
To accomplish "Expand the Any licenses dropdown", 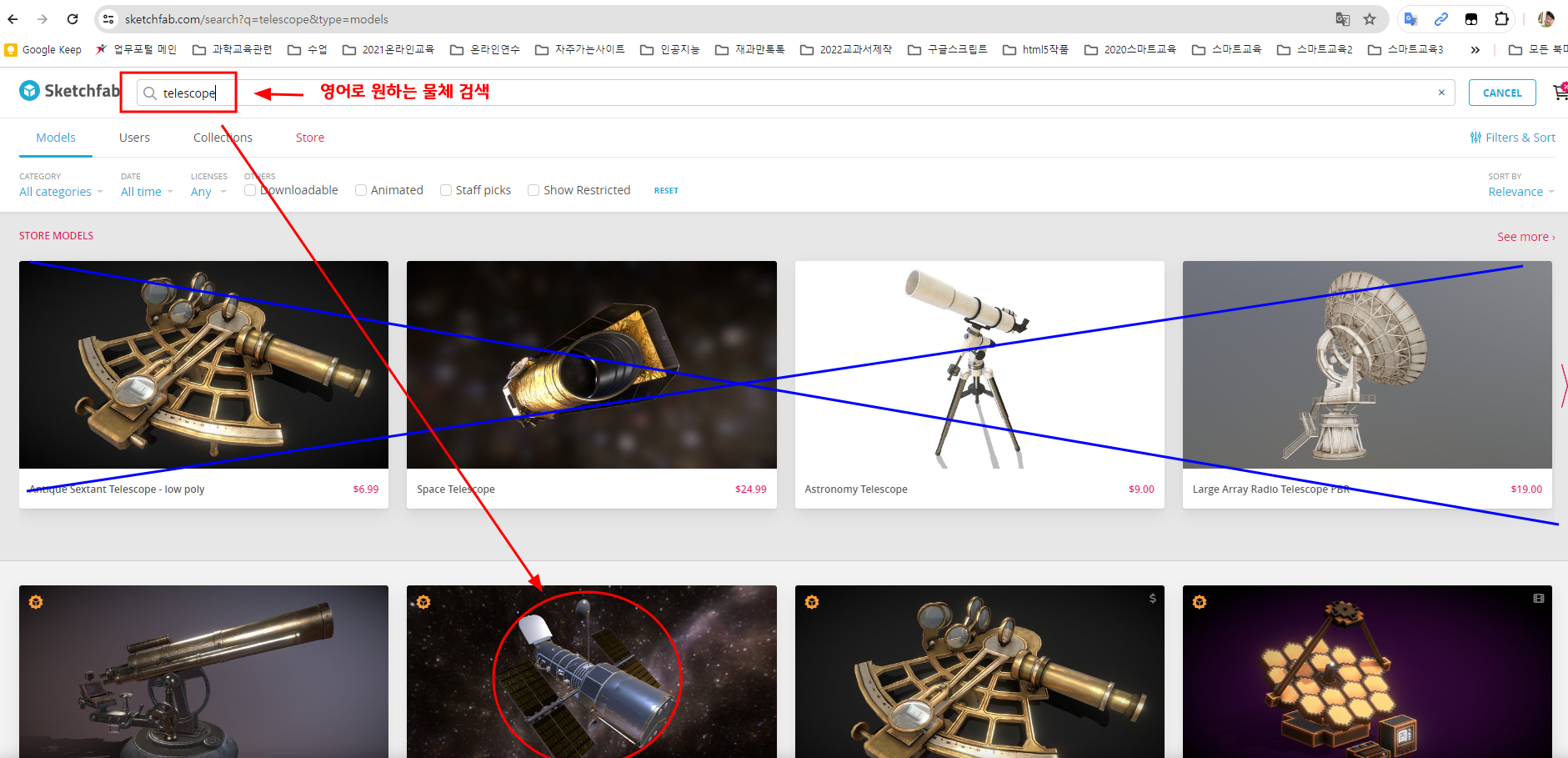I will pyautogui.click(x=208, y=192).
